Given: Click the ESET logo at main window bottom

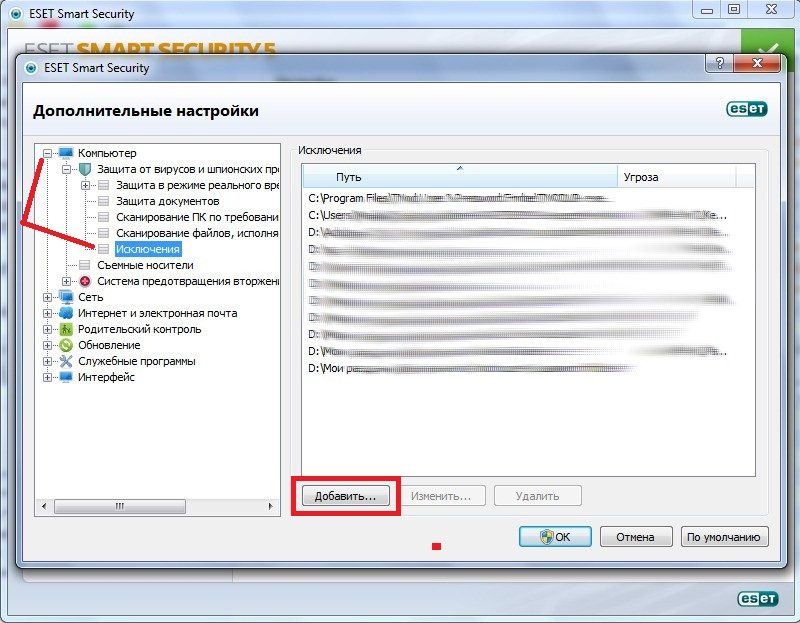Looking at the screenshot, I should [x=758, y=599].
